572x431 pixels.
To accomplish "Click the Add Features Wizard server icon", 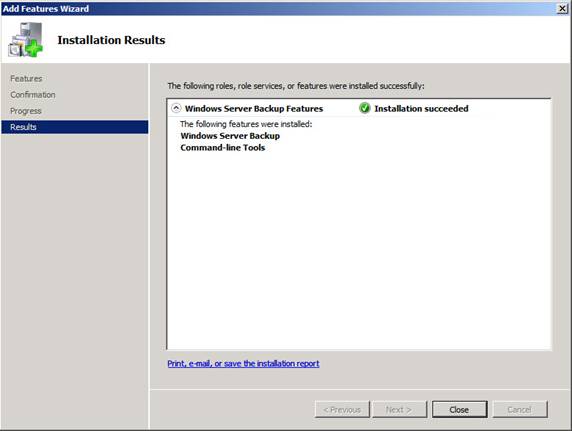I will click(26, 39).
